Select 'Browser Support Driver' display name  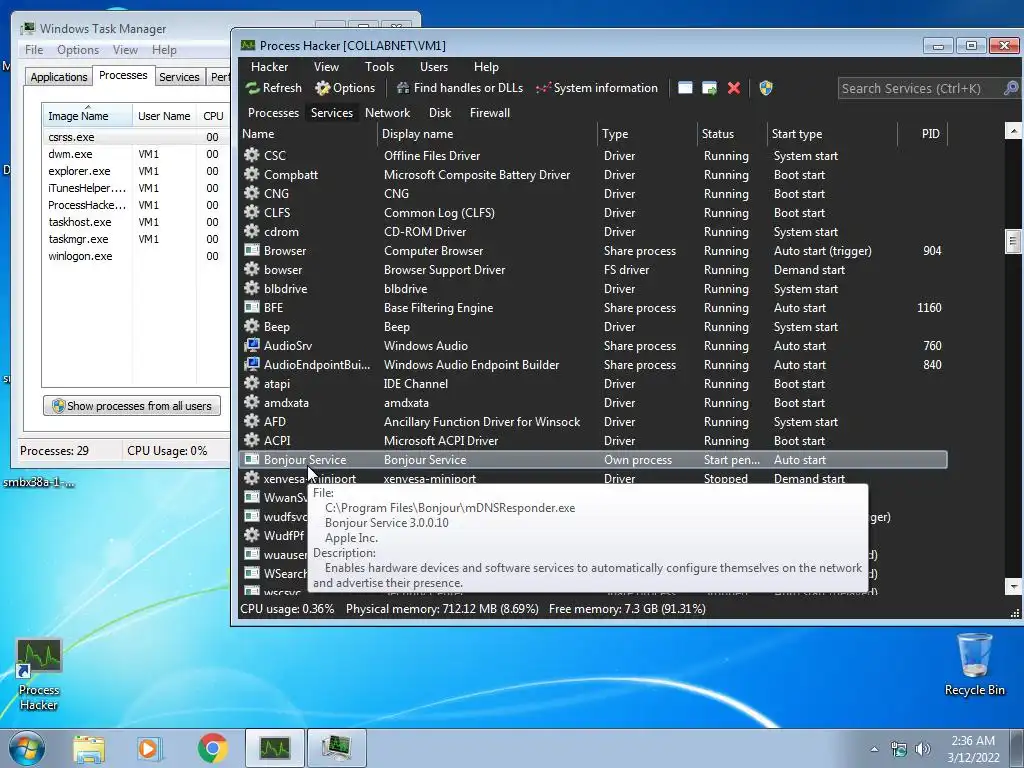click(445, 270)
